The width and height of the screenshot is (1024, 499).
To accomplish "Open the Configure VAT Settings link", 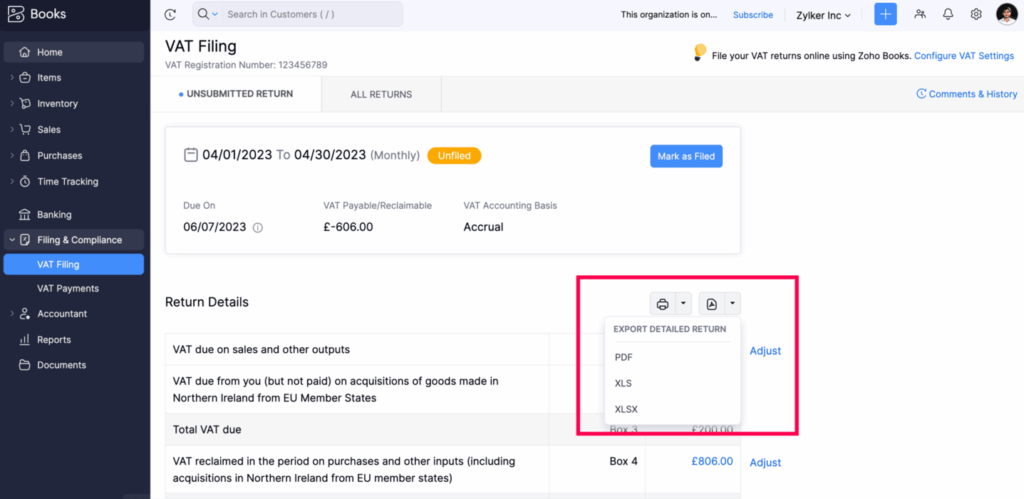I will click(x=963, y=56).
